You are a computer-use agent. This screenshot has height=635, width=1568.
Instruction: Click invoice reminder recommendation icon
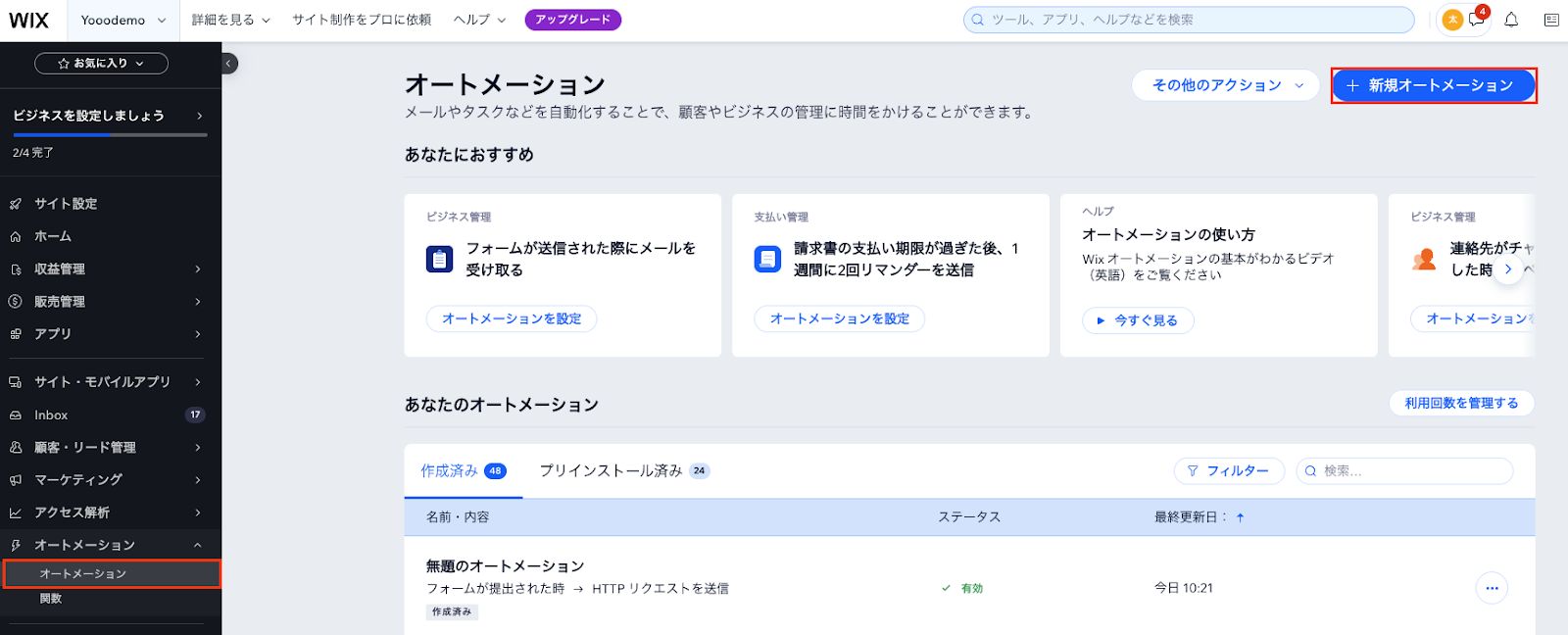768,260
